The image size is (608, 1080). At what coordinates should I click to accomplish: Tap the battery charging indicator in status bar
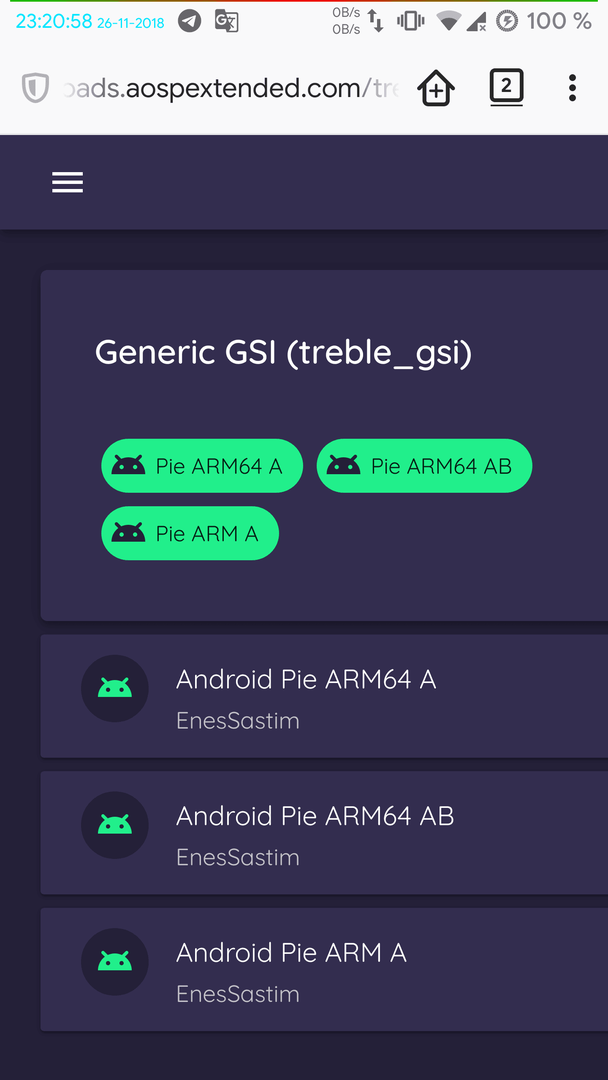(x=507, y=21)
